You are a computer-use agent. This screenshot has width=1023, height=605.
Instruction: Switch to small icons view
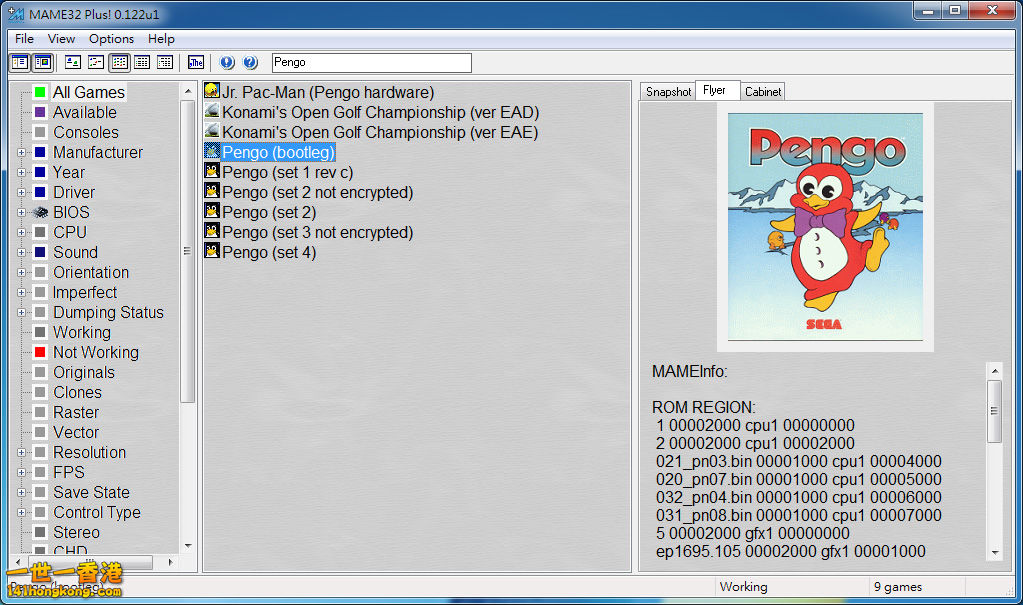pyautogui.click(x=96, y=63)
